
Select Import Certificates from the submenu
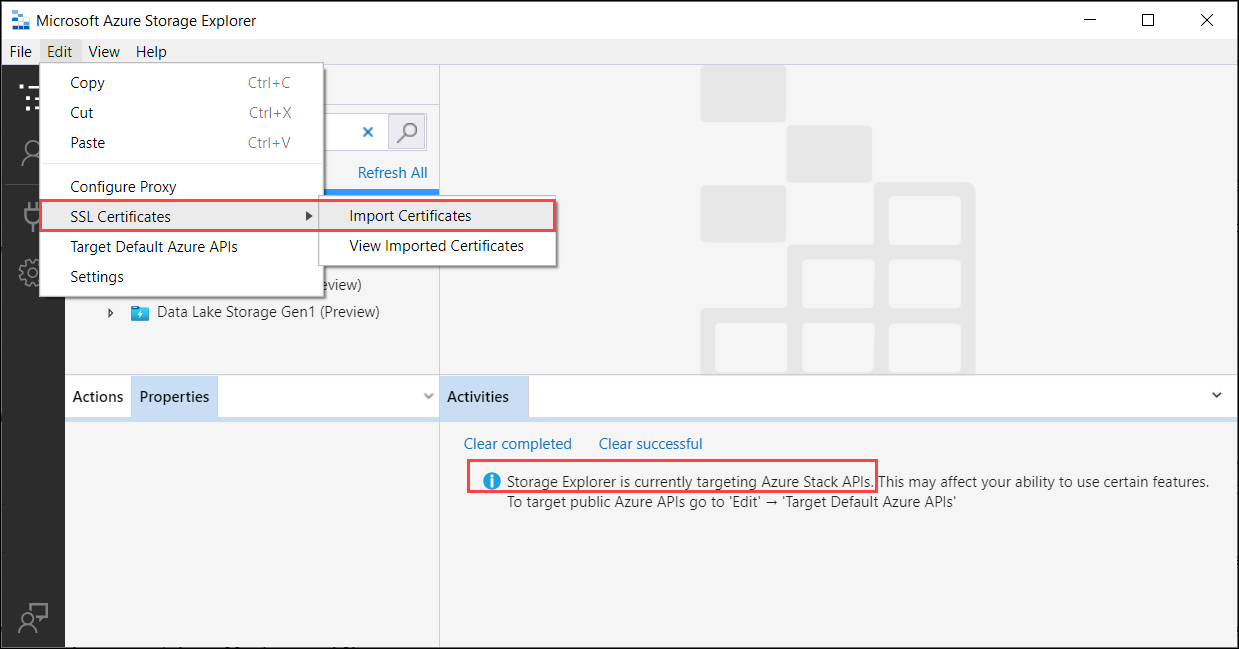[409, 215]
